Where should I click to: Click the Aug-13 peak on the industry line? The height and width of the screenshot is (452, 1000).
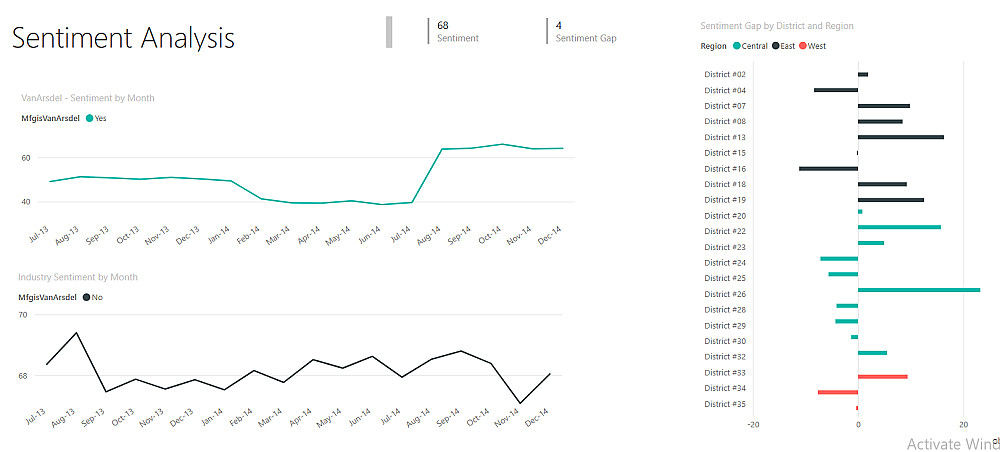point(76,333)
